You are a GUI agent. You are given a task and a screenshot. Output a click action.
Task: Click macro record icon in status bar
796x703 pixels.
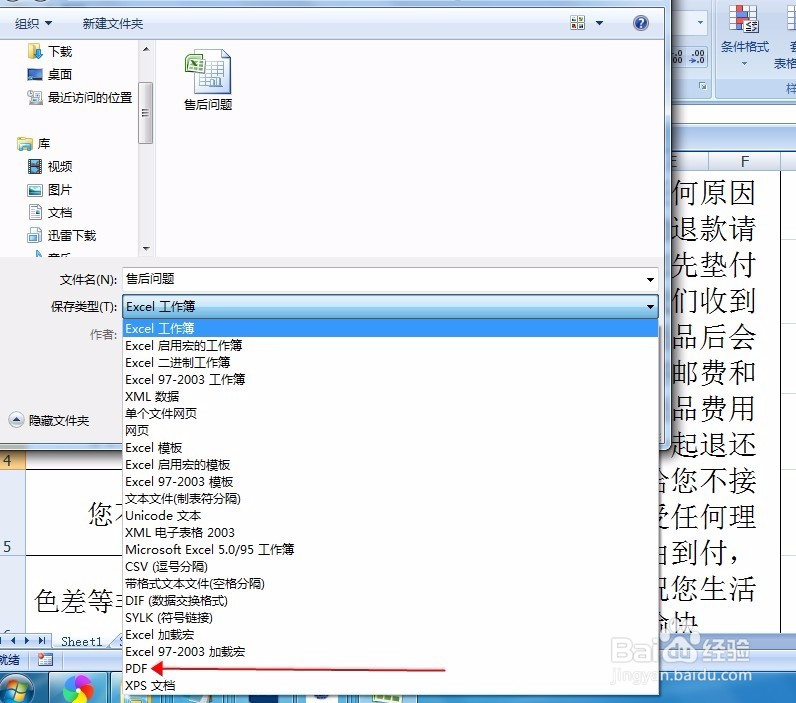[x=45, y=660]
